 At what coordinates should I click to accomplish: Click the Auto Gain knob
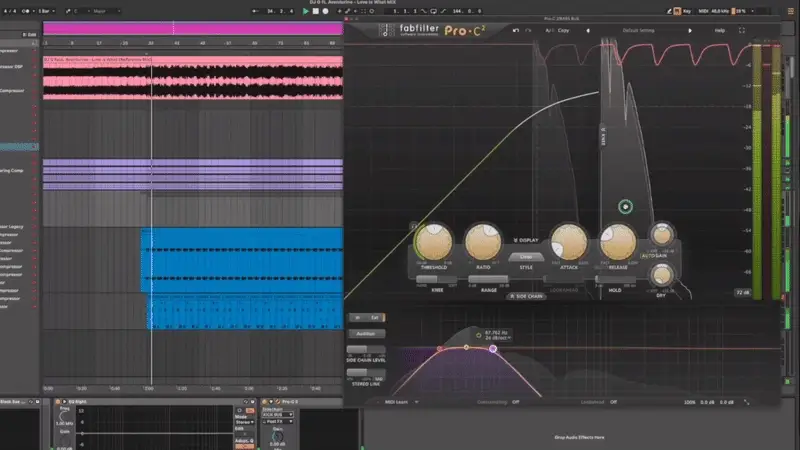click(x=662, y=235)
